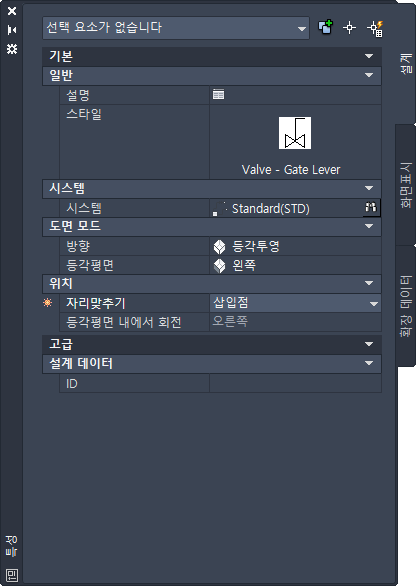This screenshot has height=586, width=416.
Task: Click the bottom-left palette icon
Action: pyautogui.click(x=12, y=575)
